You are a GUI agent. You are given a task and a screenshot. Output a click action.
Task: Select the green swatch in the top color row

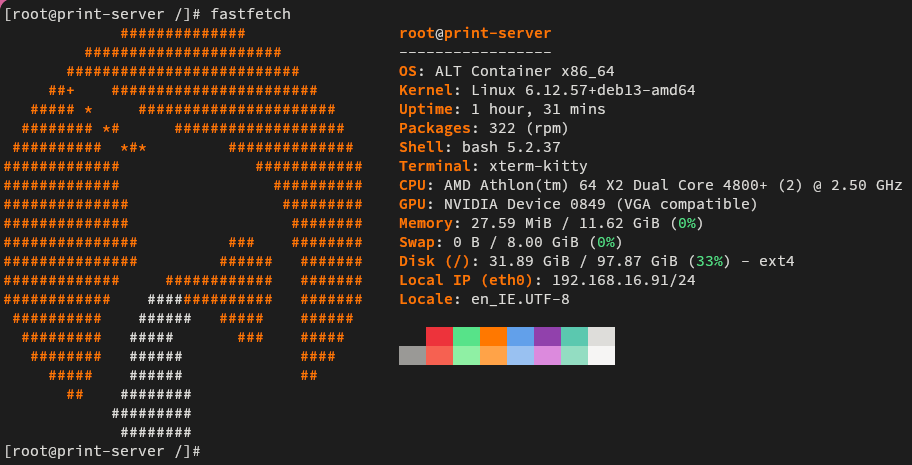tap(466, 337)
